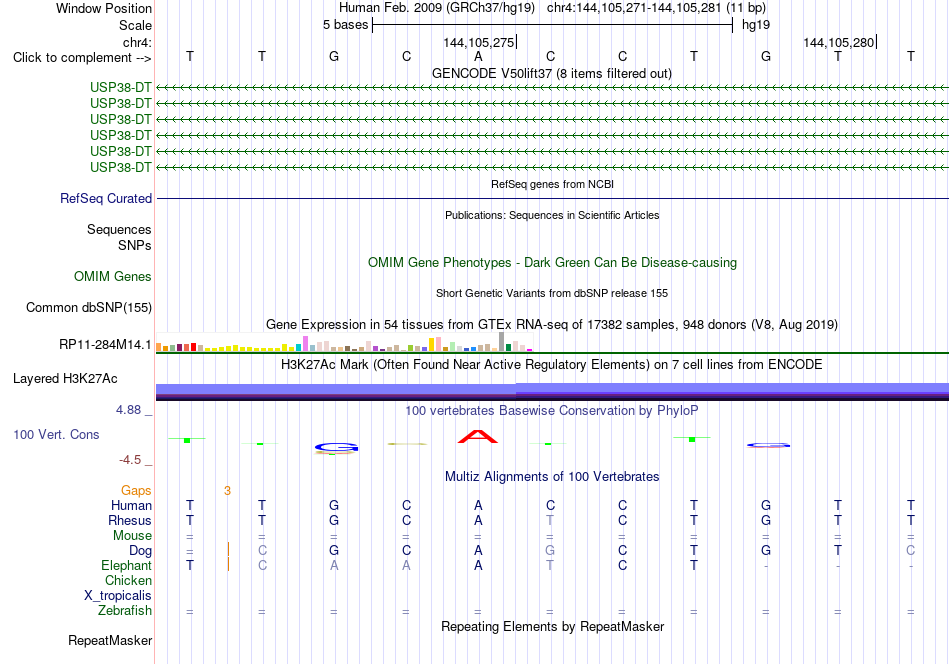Click the orange gap count 3
Screen dimensions: 950x664
pyautogui.click(x=227, y=491)
